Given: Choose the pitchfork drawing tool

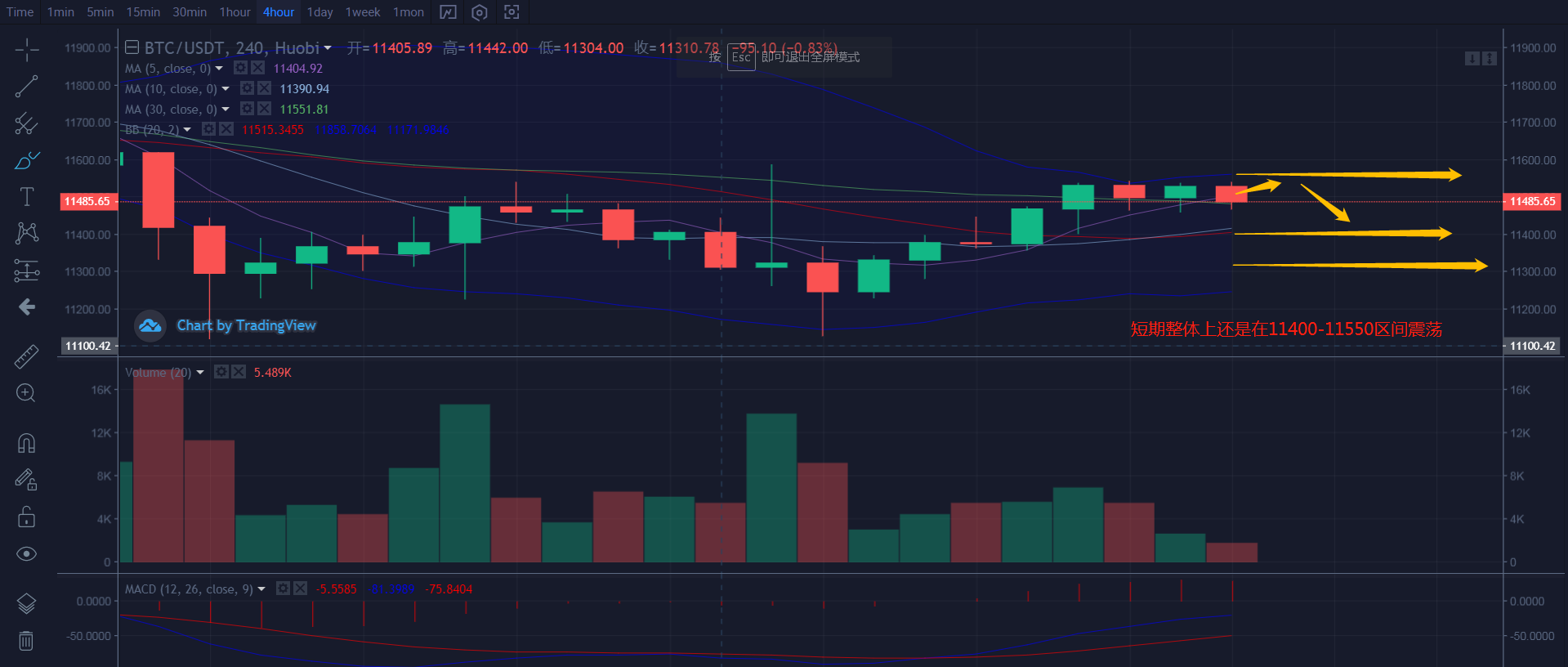Looking at the screenshot, I should click(x=26, y=123).
